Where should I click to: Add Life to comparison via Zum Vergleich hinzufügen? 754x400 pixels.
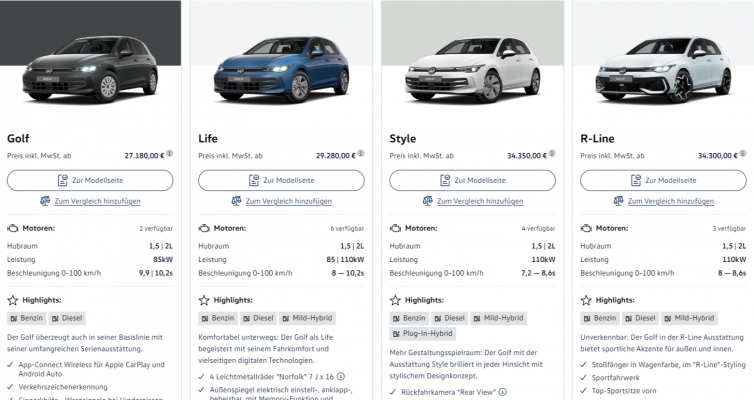pos(289,201)
